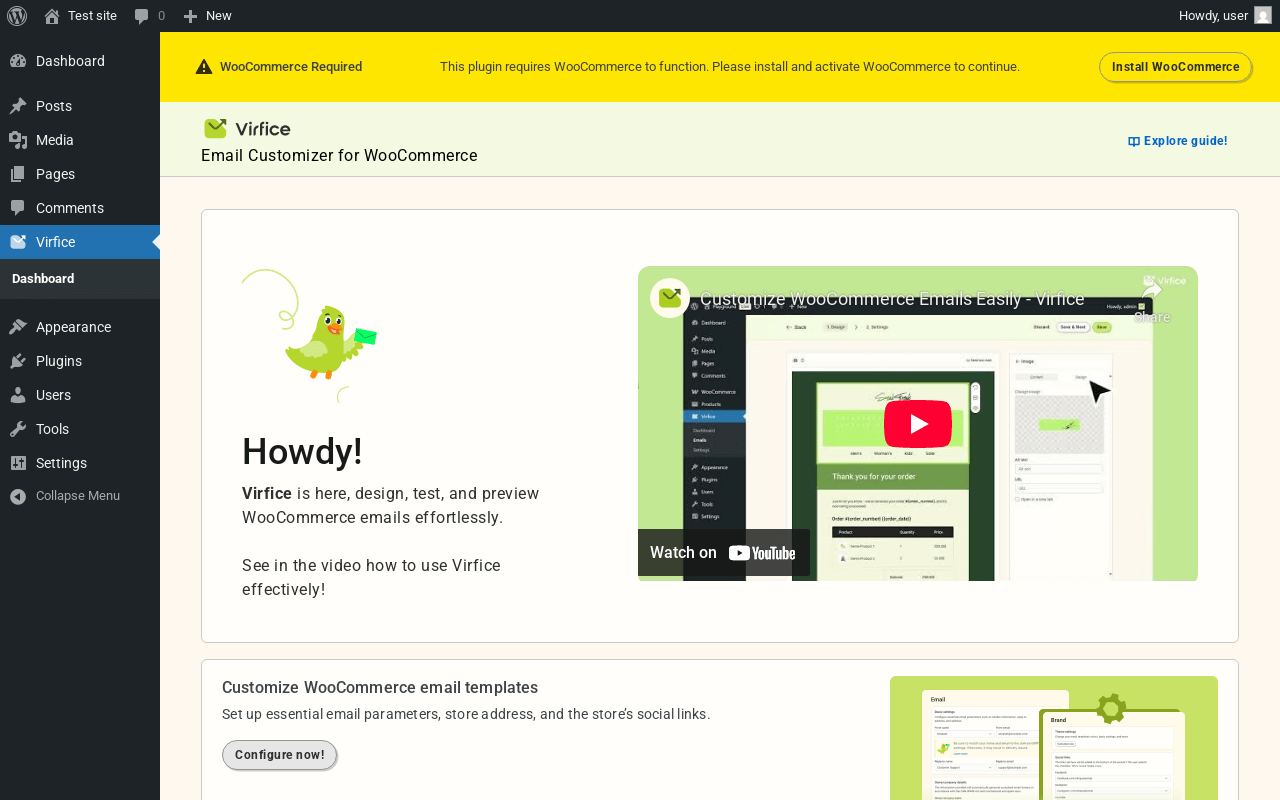1280x800 pixels.
Task: Select the Virfice menu item
Action: point(80,242)
